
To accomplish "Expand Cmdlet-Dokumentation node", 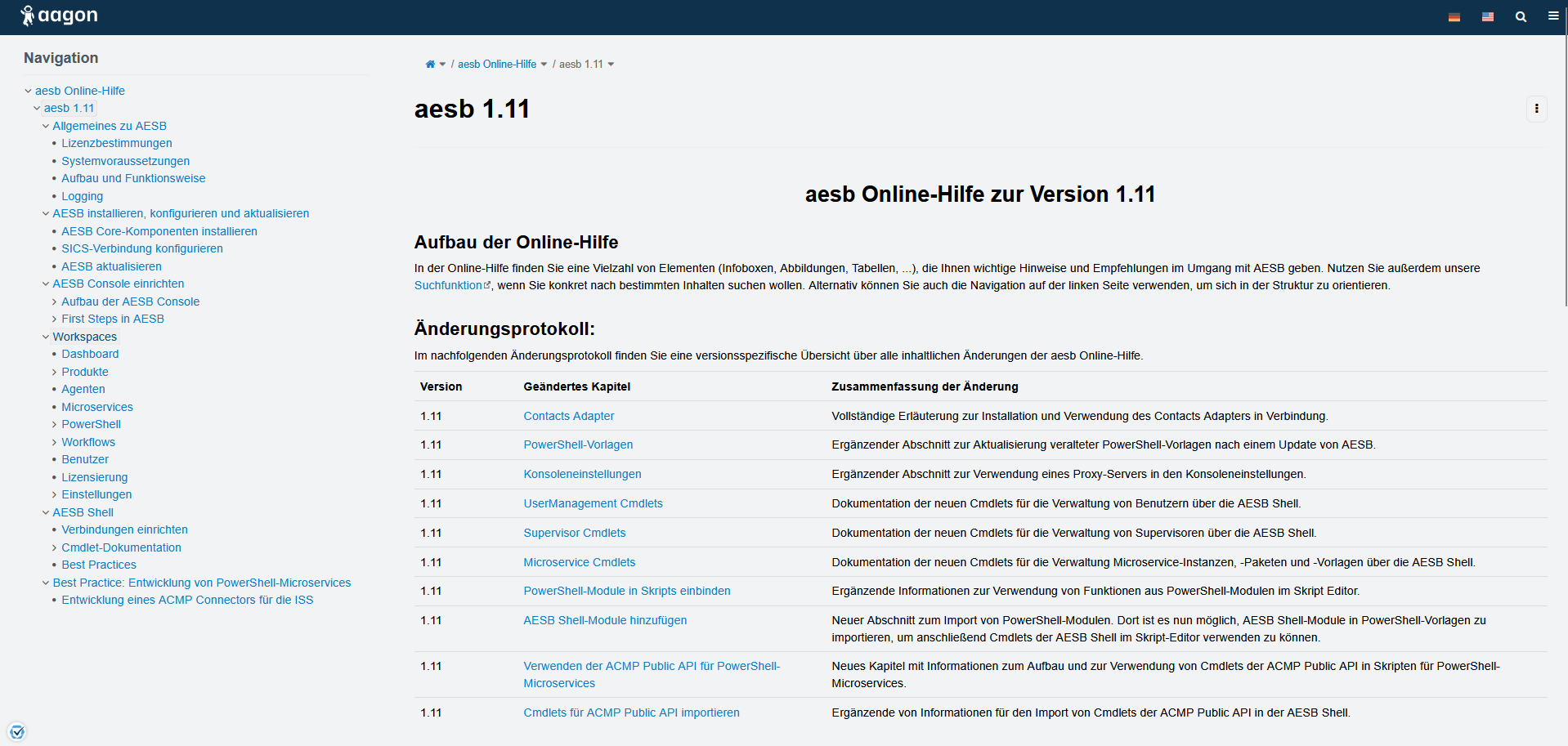I will tap(55, 547).
